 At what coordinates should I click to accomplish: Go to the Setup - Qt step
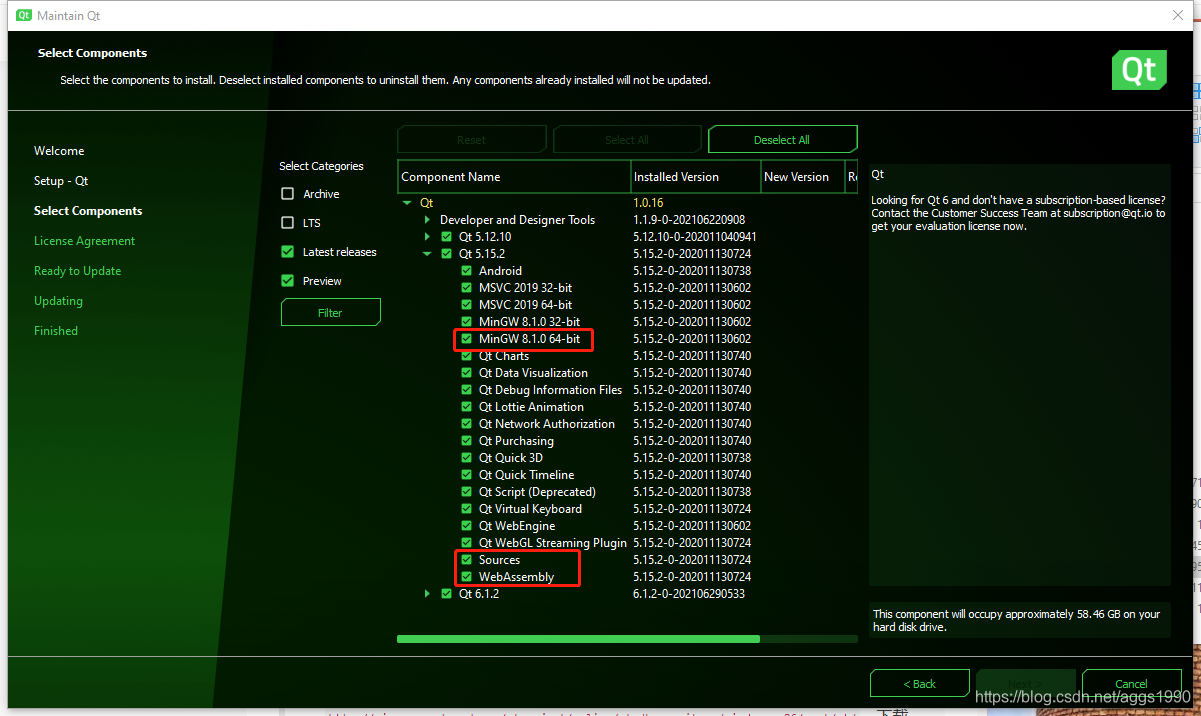coord(61,181)
